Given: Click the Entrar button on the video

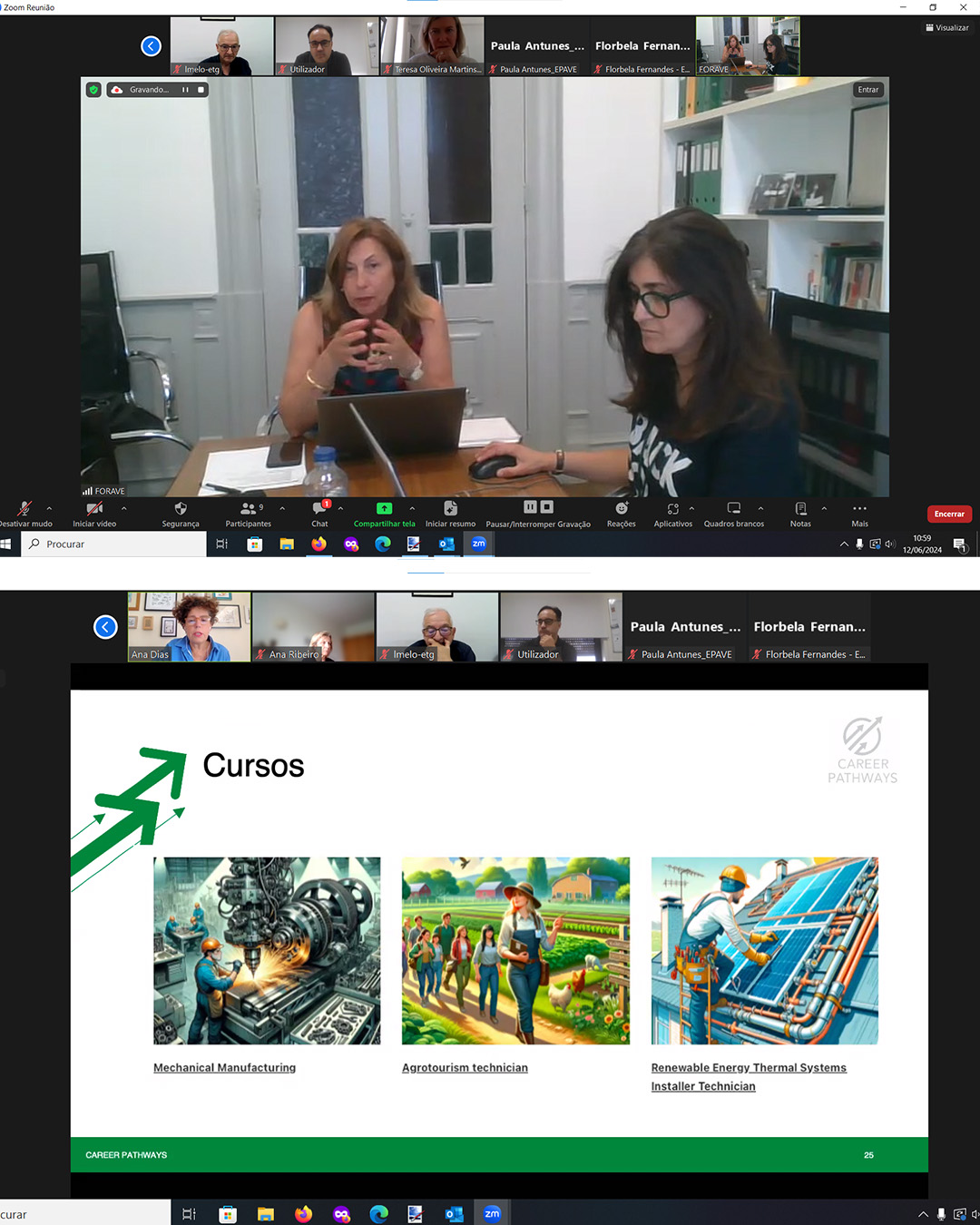Looking at the screenshot, I should click(x=867, y=90).
